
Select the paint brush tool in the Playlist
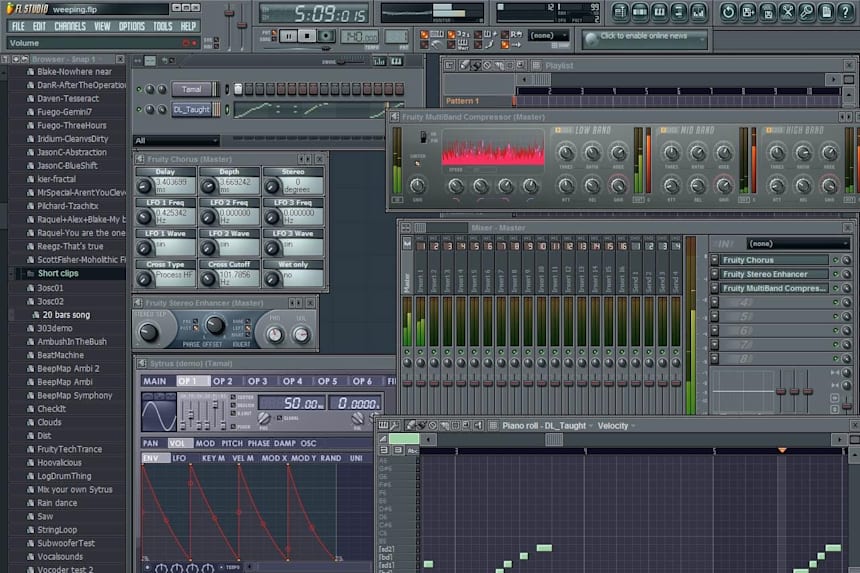(x=475, y=65)
